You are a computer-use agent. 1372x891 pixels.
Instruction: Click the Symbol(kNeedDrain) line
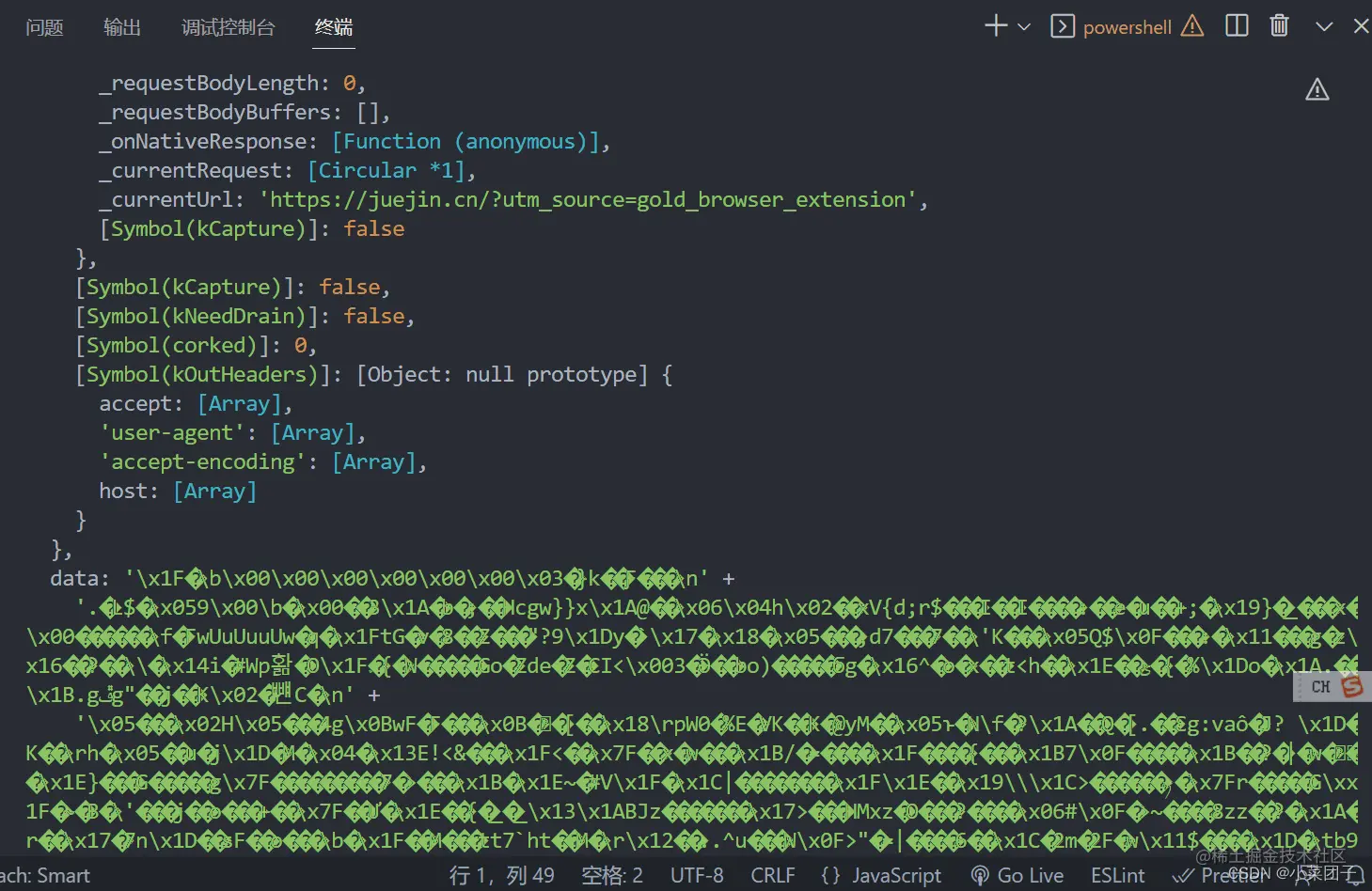coord(244,316)
